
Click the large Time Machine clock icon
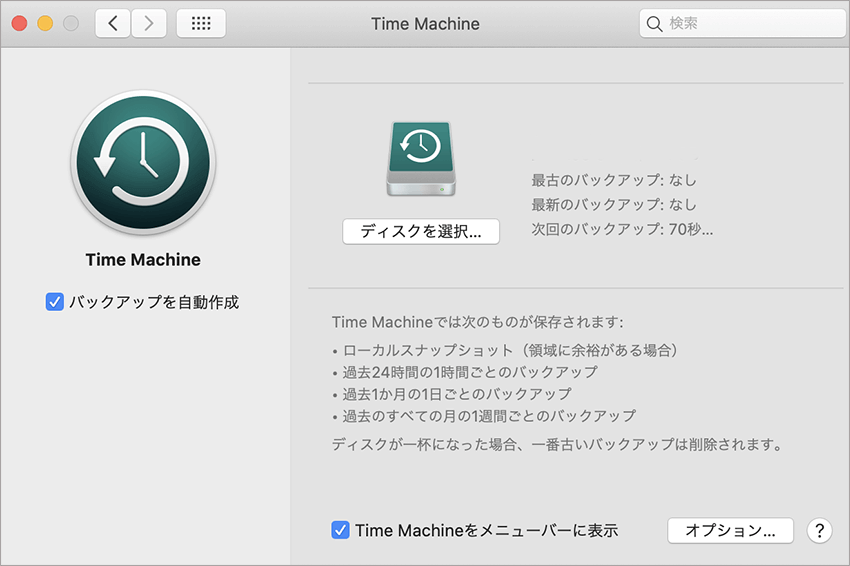pos(142,163)
